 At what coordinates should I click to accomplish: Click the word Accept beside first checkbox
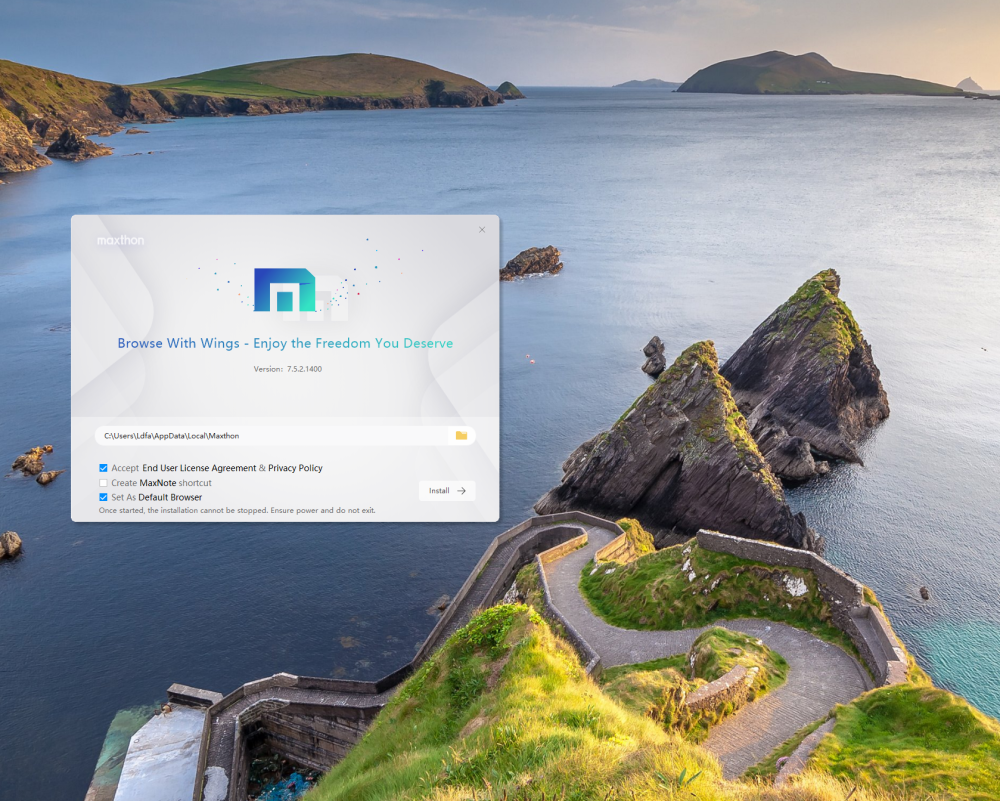coord(125,468)
